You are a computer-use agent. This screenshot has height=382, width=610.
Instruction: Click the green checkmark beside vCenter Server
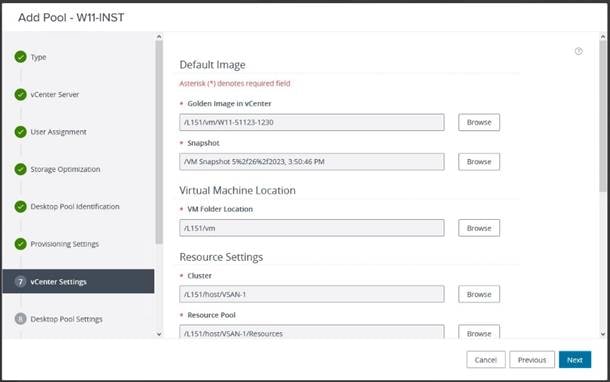21,94
